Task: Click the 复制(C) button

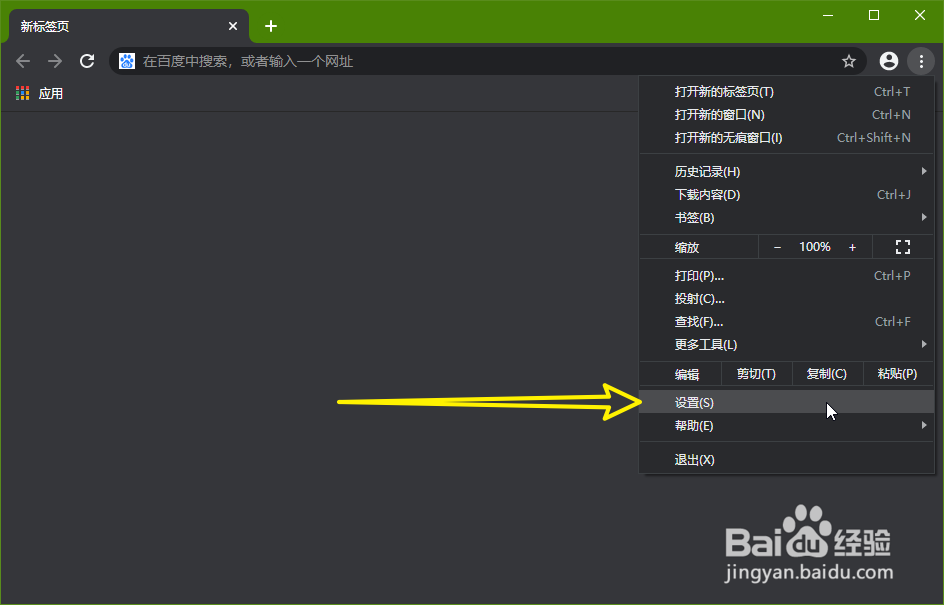Action: tap(827, 374)
